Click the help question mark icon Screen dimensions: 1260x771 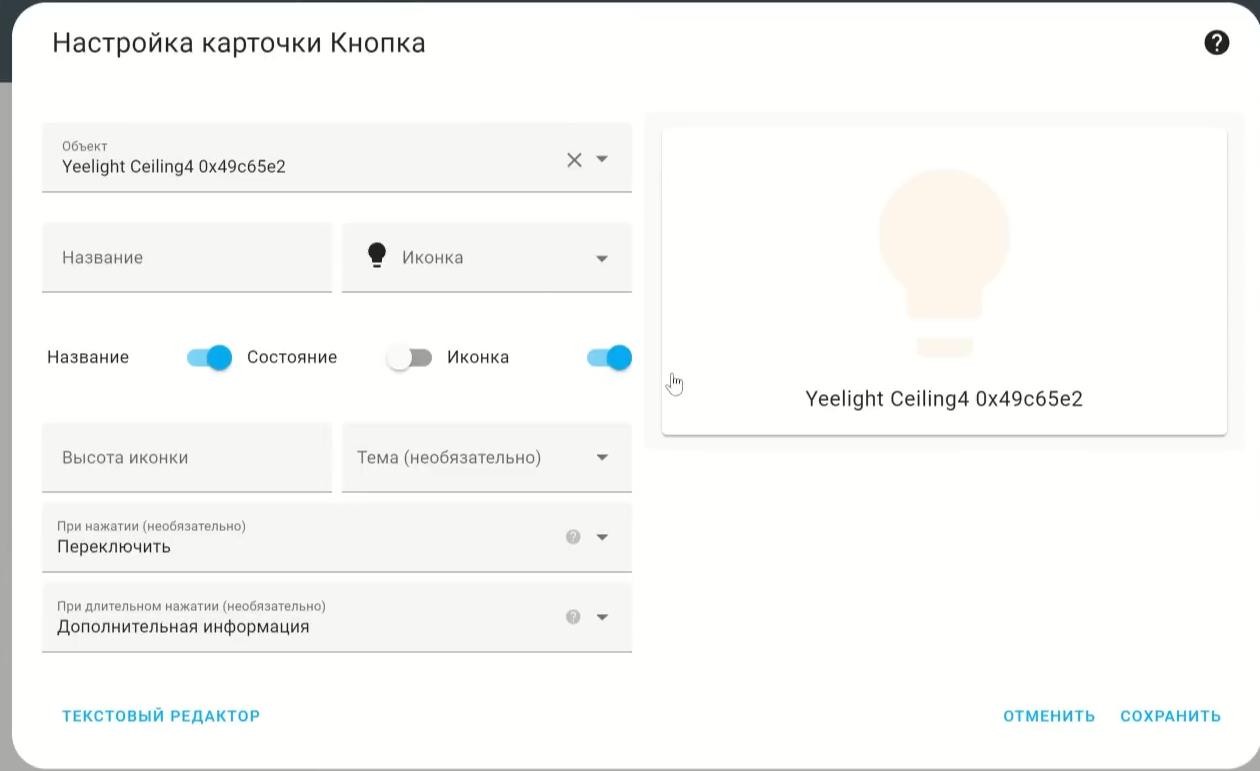(x=1216, y=43)
